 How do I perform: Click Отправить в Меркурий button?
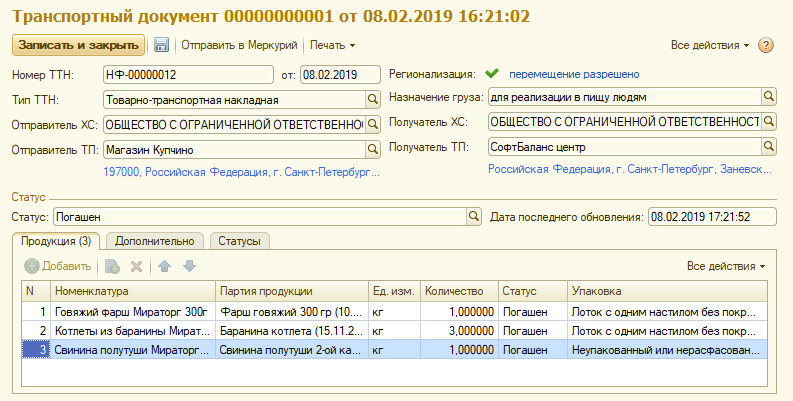pyautogui.click(x=239, y=46)
